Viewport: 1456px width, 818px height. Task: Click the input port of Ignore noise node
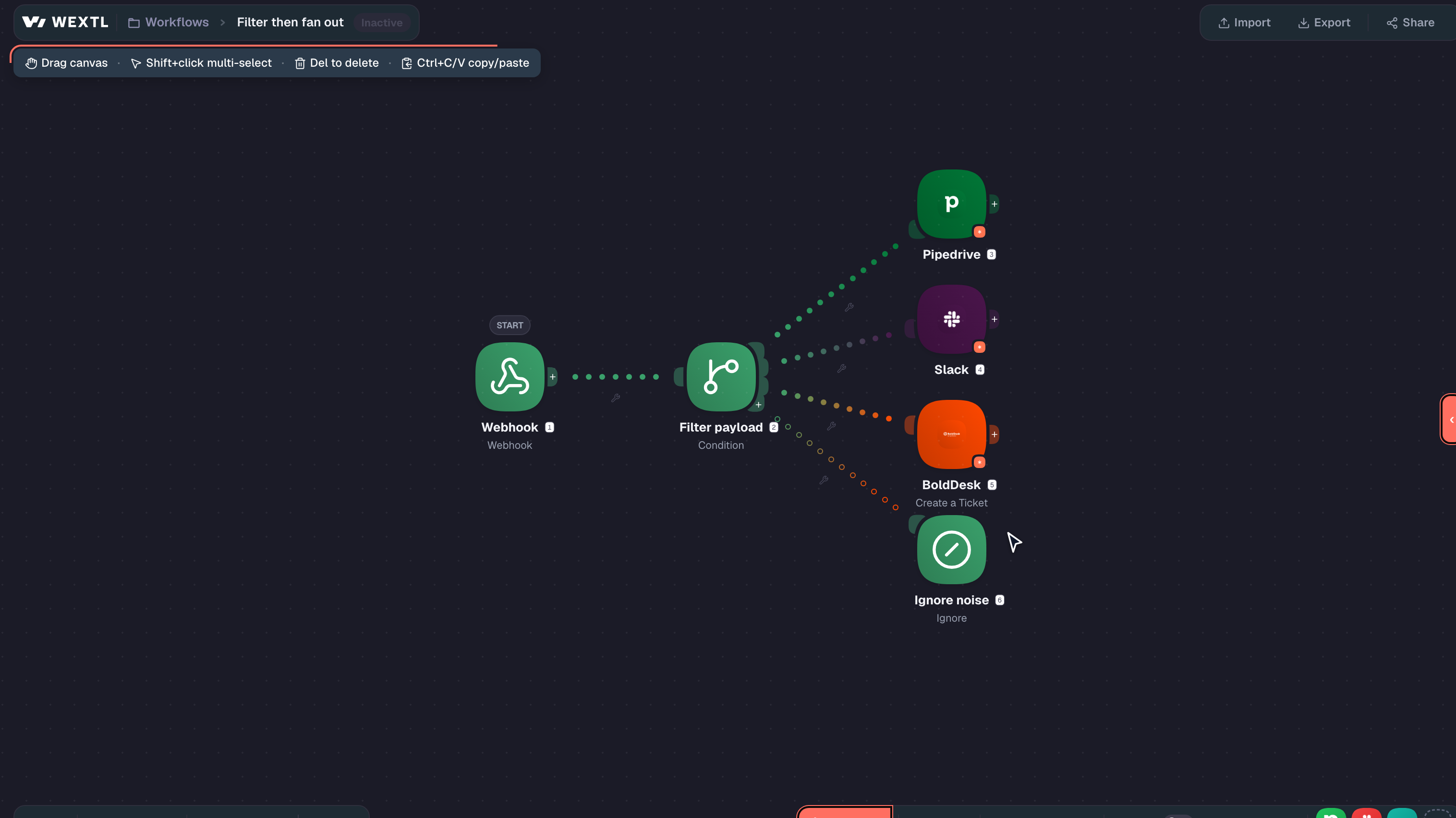(915, 524)
